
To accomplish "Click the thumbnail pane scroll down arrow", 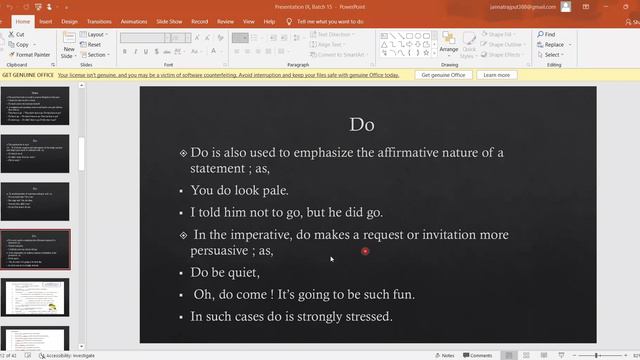I will coord(82,347).
